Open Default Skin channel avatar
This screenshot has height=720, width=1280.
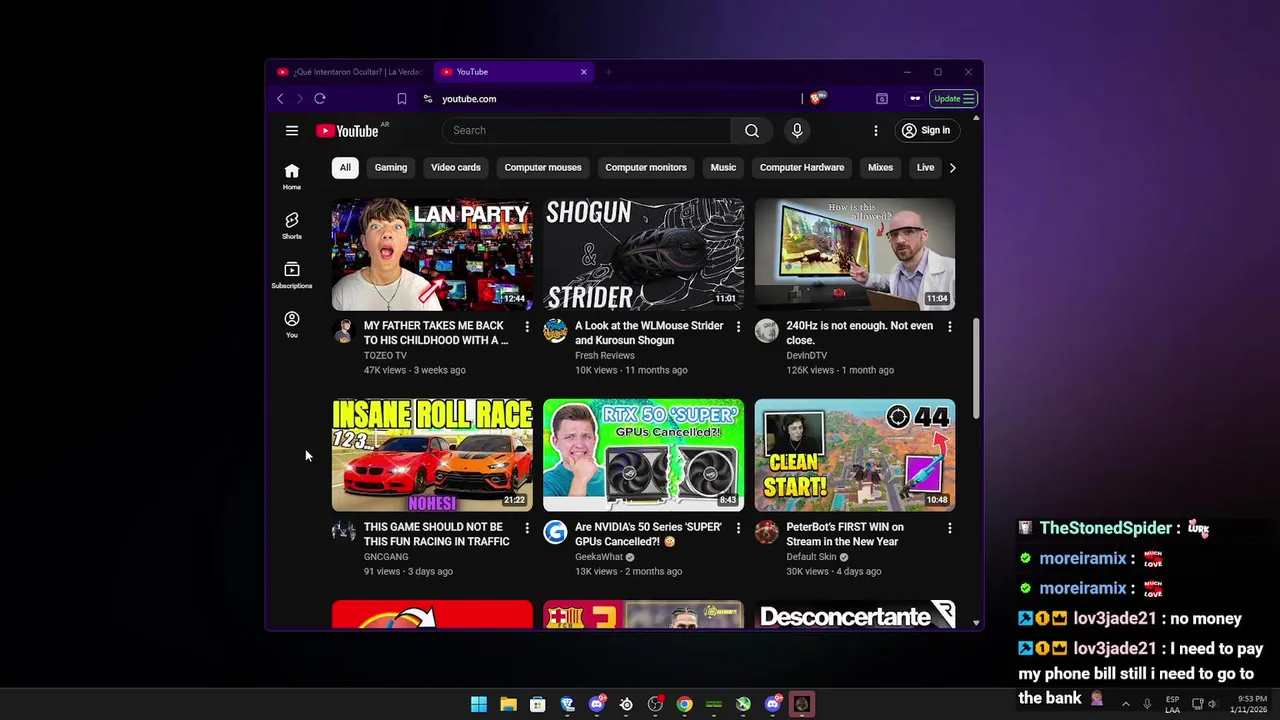point(767,532)
